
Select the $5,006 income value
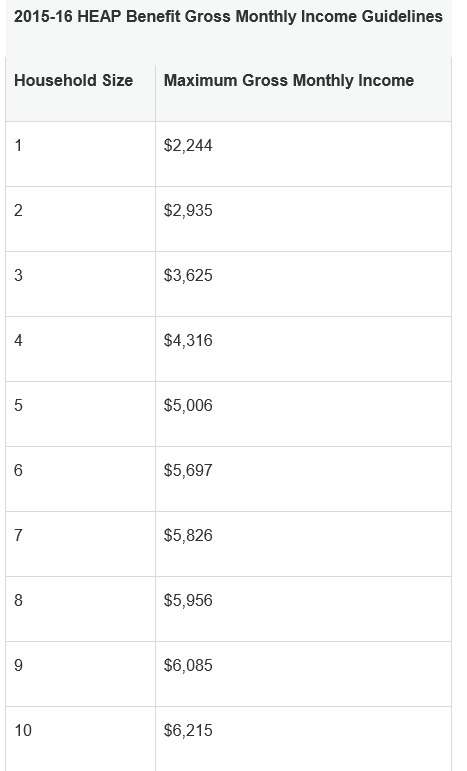[x=188, y=405]
